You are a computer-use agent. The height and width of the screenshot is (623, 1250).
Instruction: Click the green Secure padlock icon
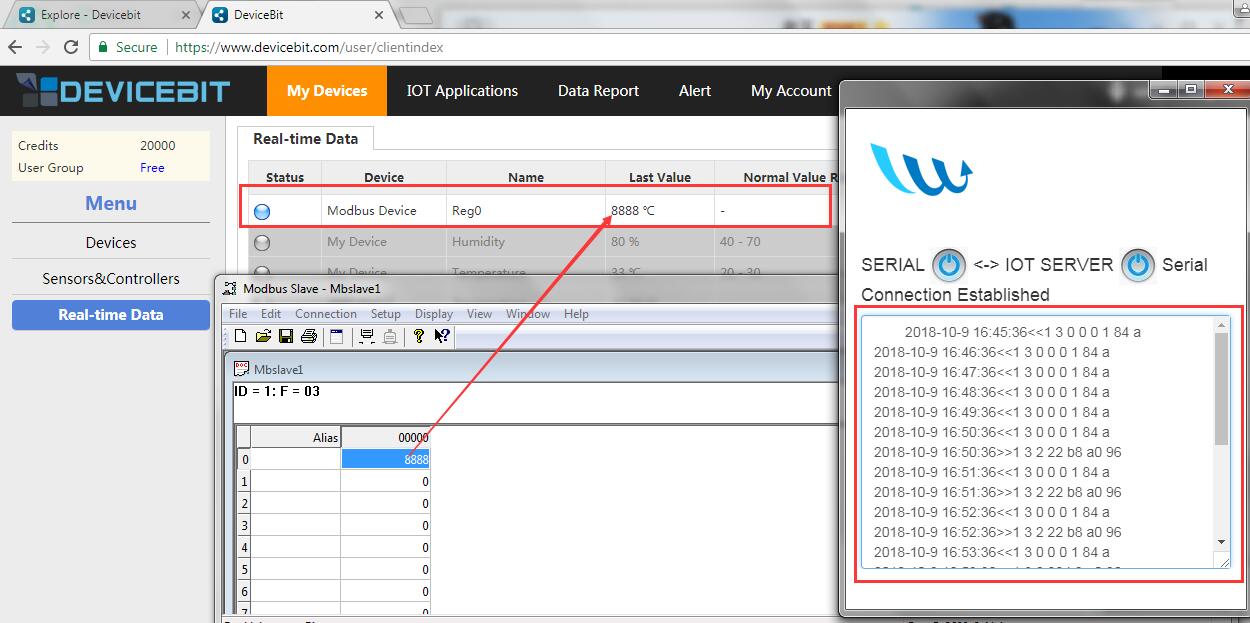(x=102, y=47)
